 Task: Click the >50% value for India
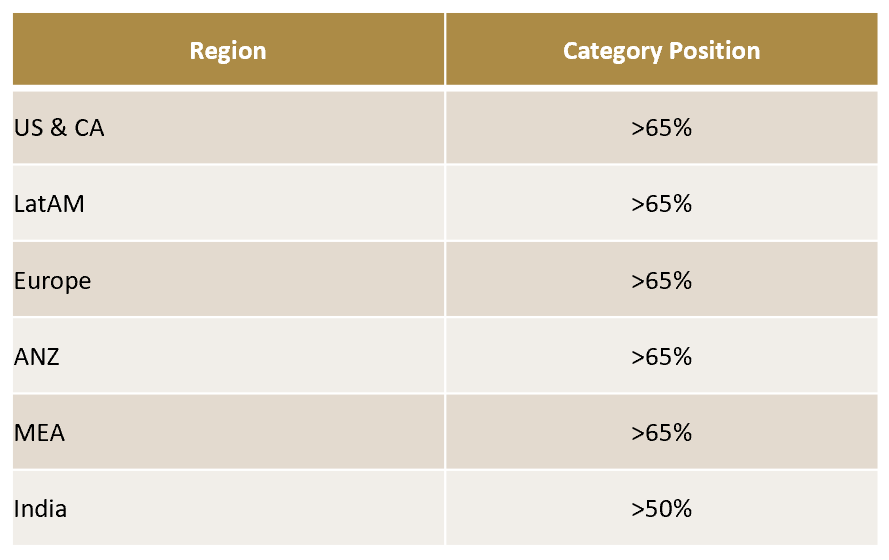[661, 509]
